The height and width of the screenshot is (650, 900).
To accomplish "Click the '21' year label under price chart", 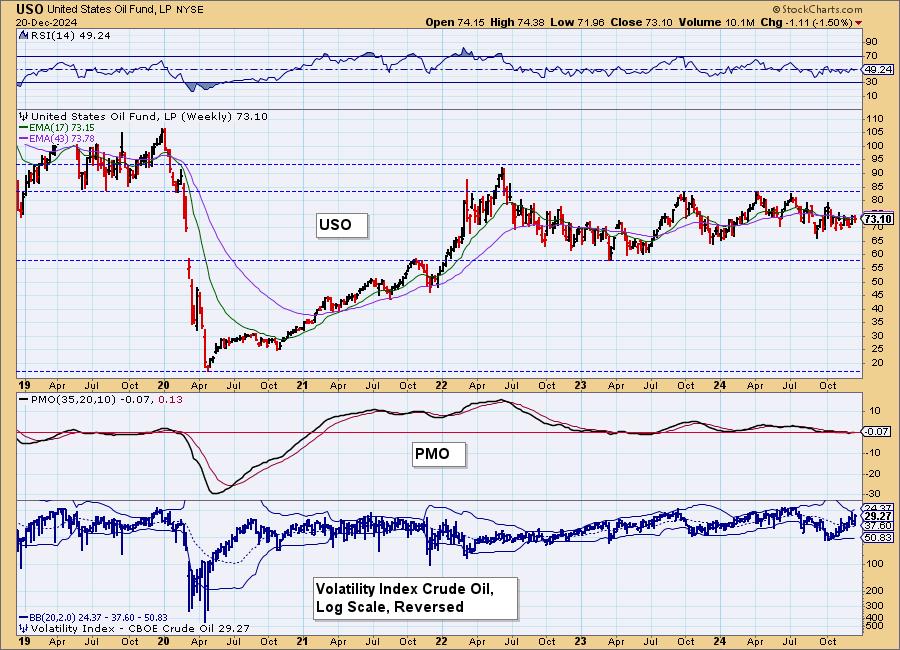I will coord(302,385).
